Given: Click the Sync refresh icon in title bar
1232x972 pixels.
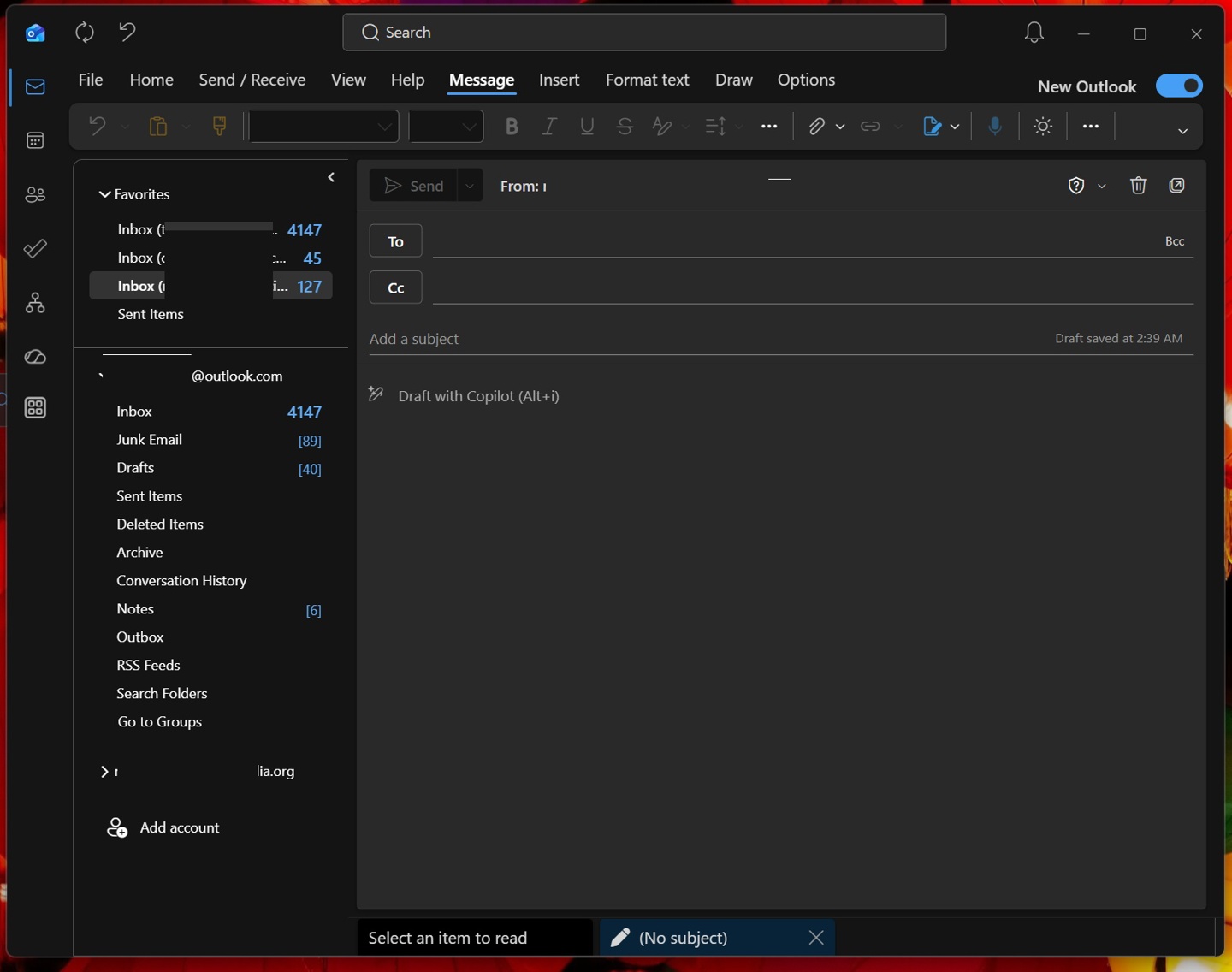Looking at the screenshot, I should tap(84, 33).
